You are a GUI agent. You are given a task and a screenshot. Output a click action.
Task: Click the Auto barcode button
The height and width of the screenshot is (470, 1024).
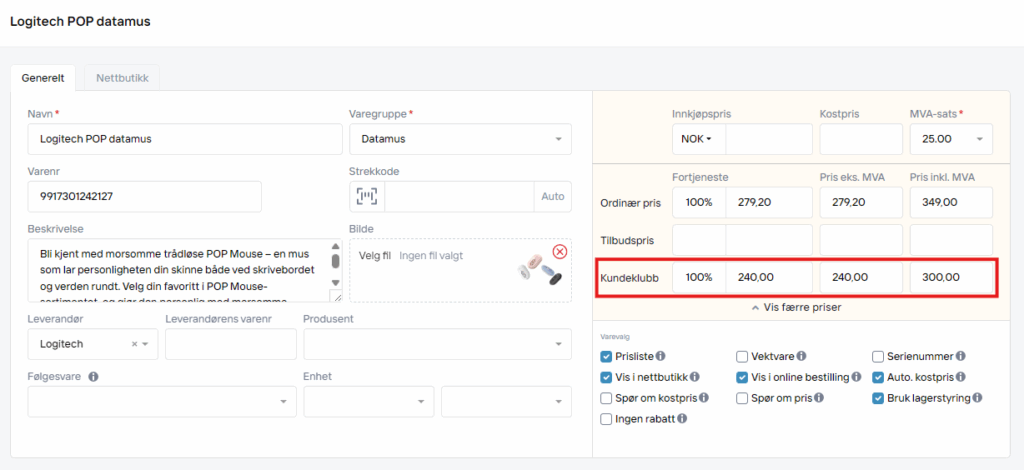(x=553, y=196)
